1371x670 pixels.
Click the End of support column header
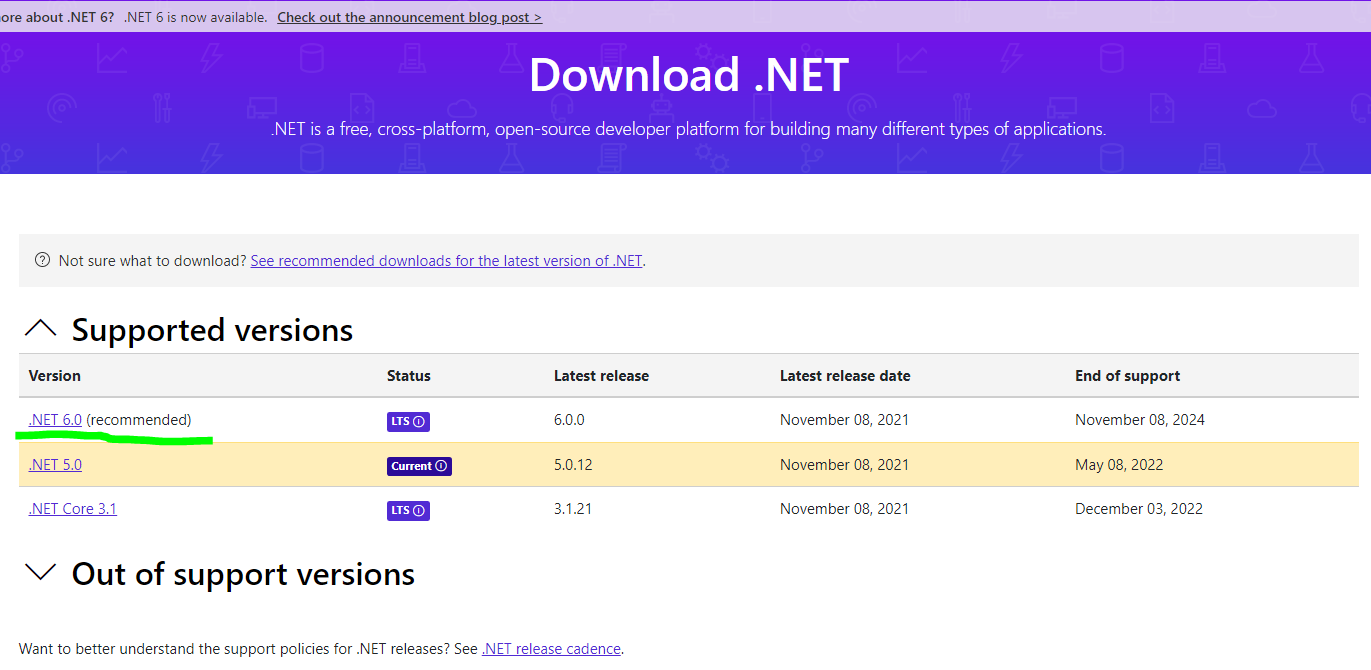[1127, 376]
